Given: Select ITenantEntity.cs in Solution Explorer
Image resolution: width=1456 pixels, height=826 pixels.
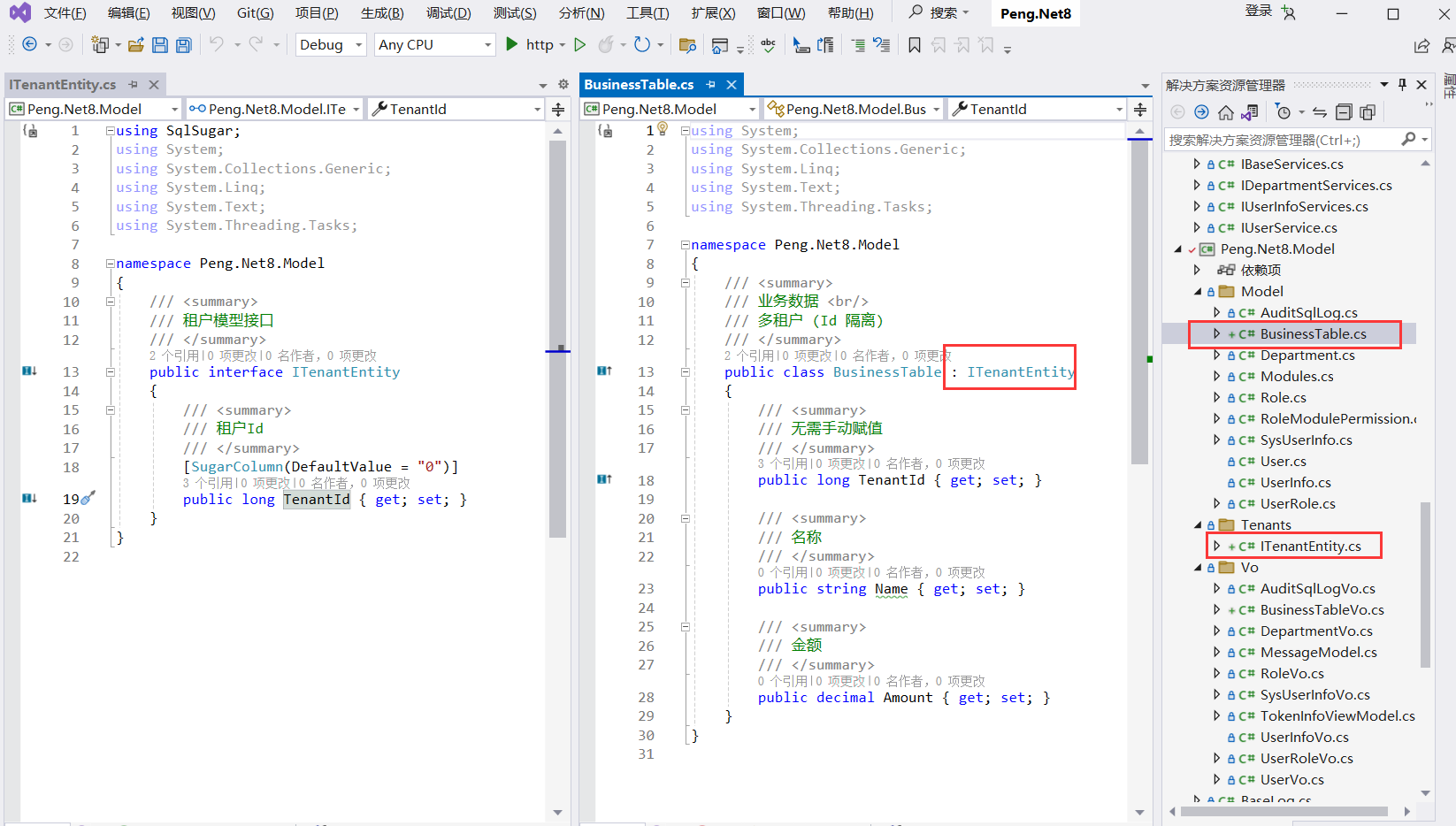Looking at the screenshot, I should coord(1310,547).
